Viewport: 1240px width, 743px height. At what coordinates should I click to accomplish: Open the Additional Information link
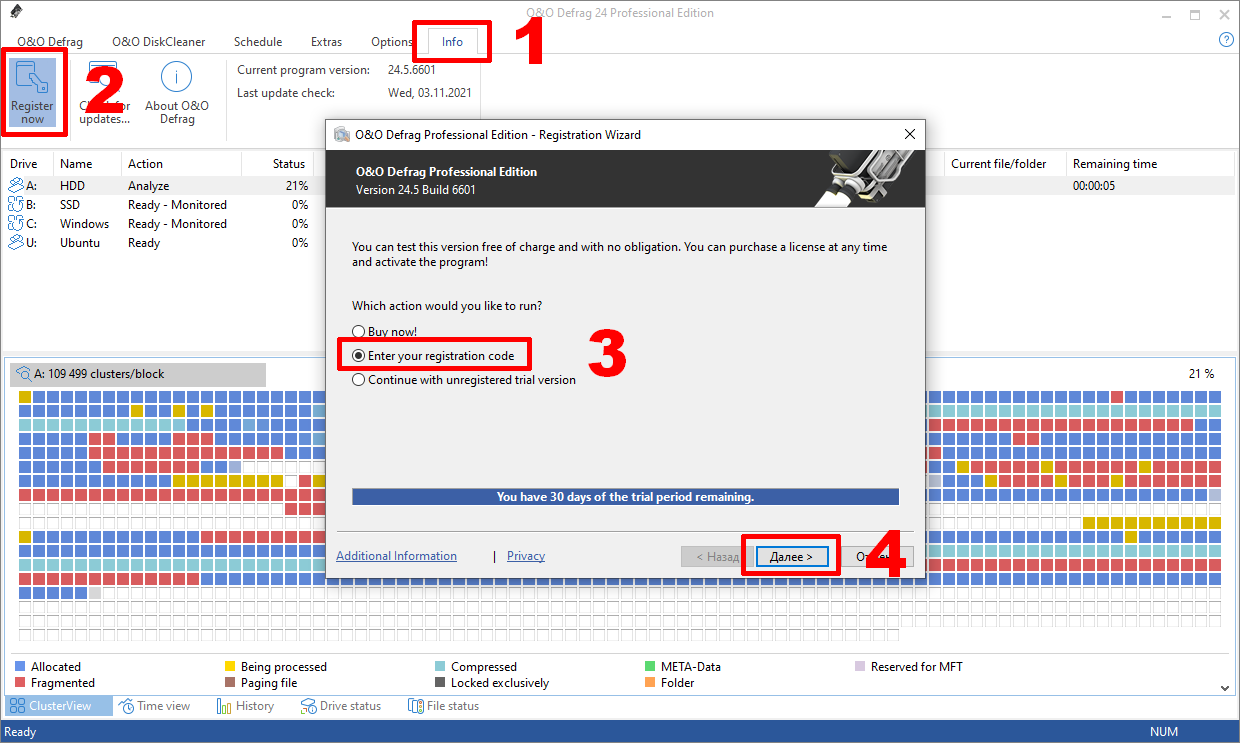(x=396, y=556)
